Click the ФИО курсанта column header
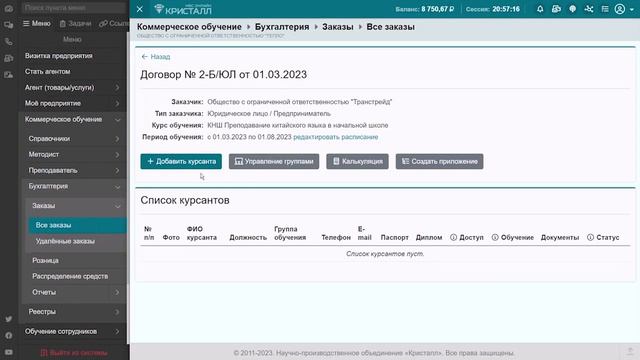Image resolution: width=640 pixels, height=360 pixels. tap(202, 233)
